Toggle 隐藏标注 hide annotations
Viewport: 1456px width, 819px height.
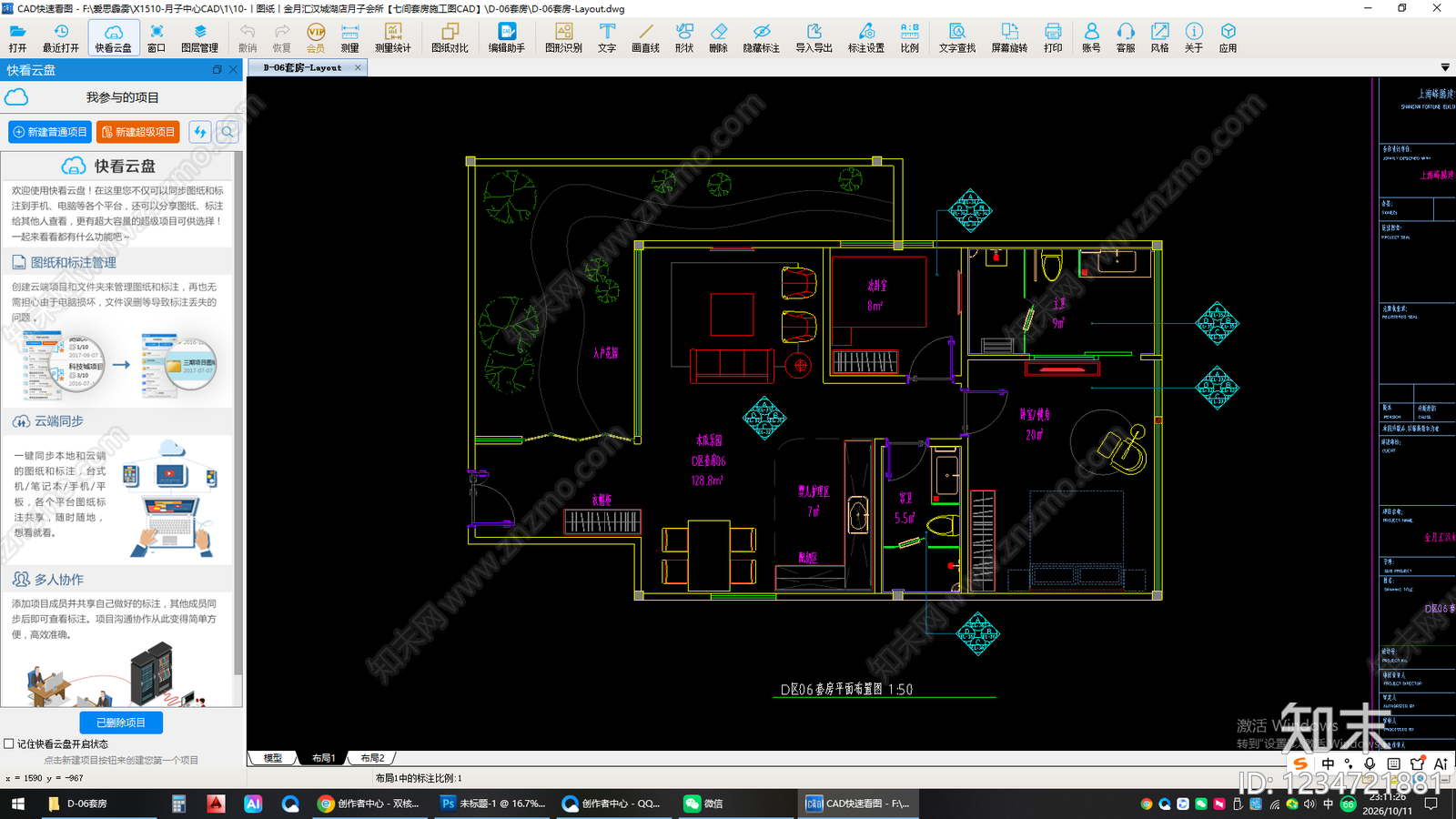pyautogui.click(x=761, y=38)
